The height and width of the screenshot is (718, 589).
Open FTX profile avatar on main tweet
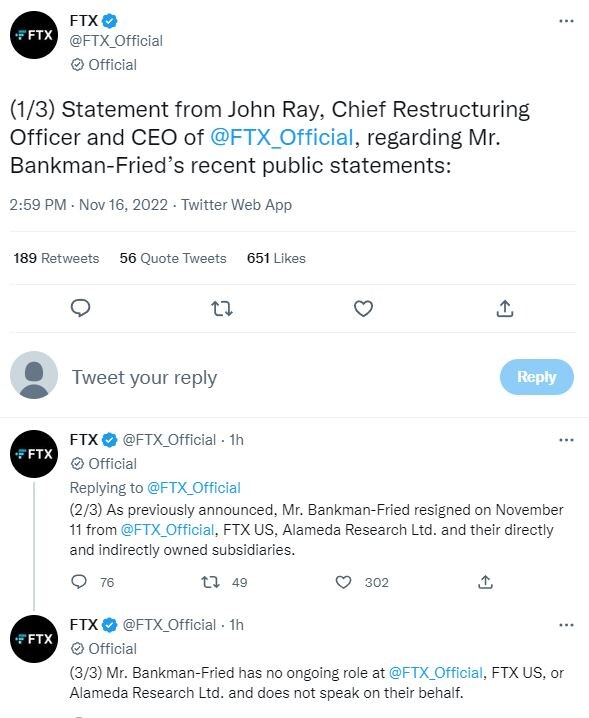click(34, 35)
